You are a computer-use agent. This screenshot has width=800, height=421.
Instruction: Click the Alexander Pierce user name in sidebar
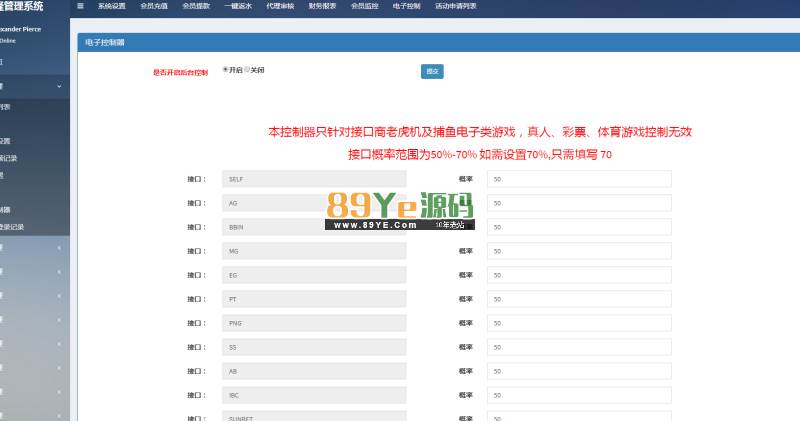(25, 29)
